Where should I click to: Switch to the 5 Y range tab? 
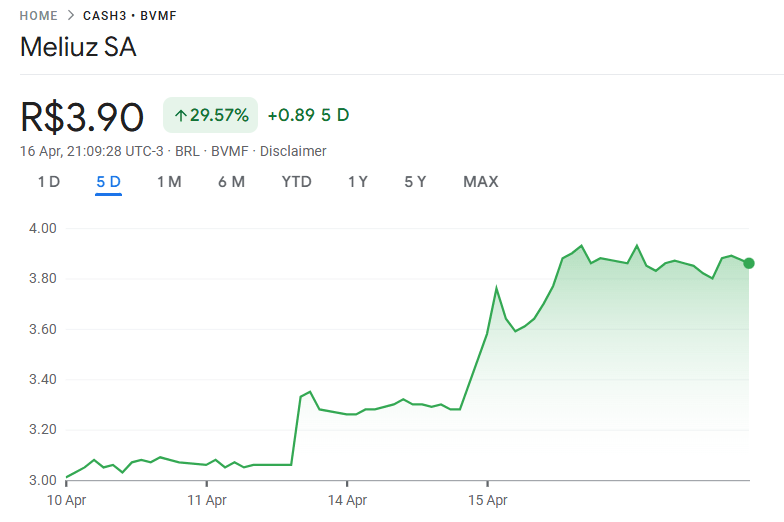point(415,182)
